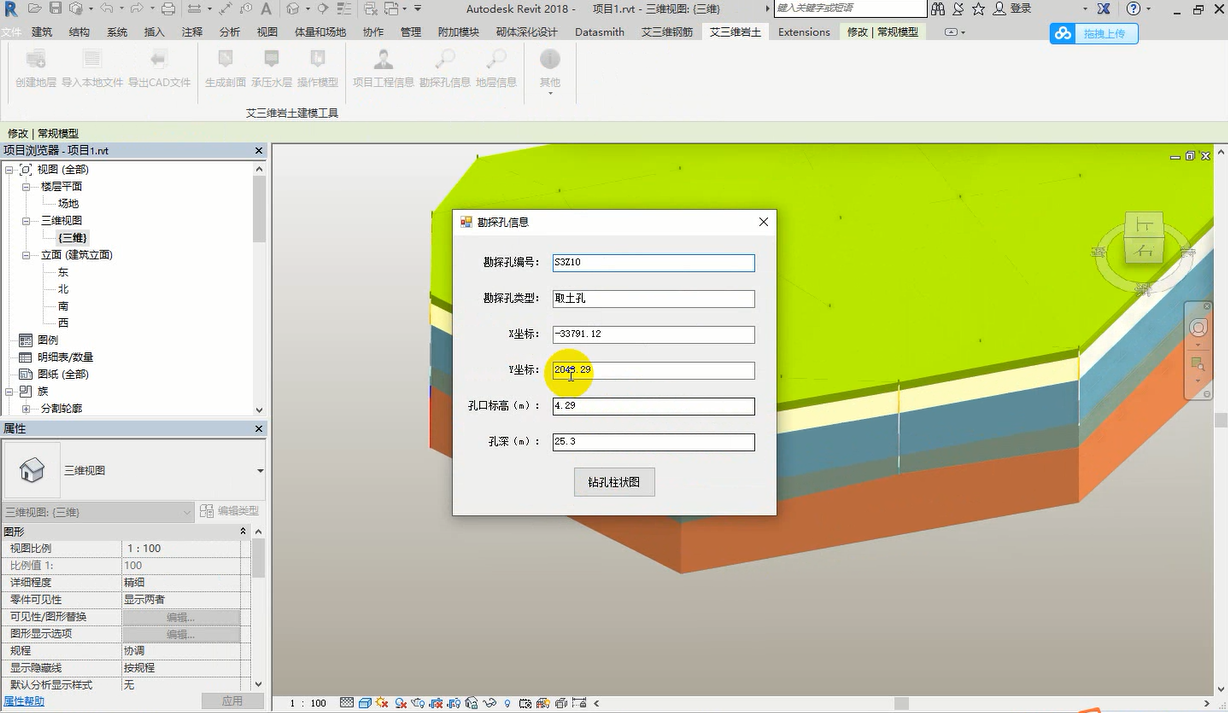Click the 钻孔柱状图 button
The width and height of the screenshot is (1228, 713).
[614, 482]
